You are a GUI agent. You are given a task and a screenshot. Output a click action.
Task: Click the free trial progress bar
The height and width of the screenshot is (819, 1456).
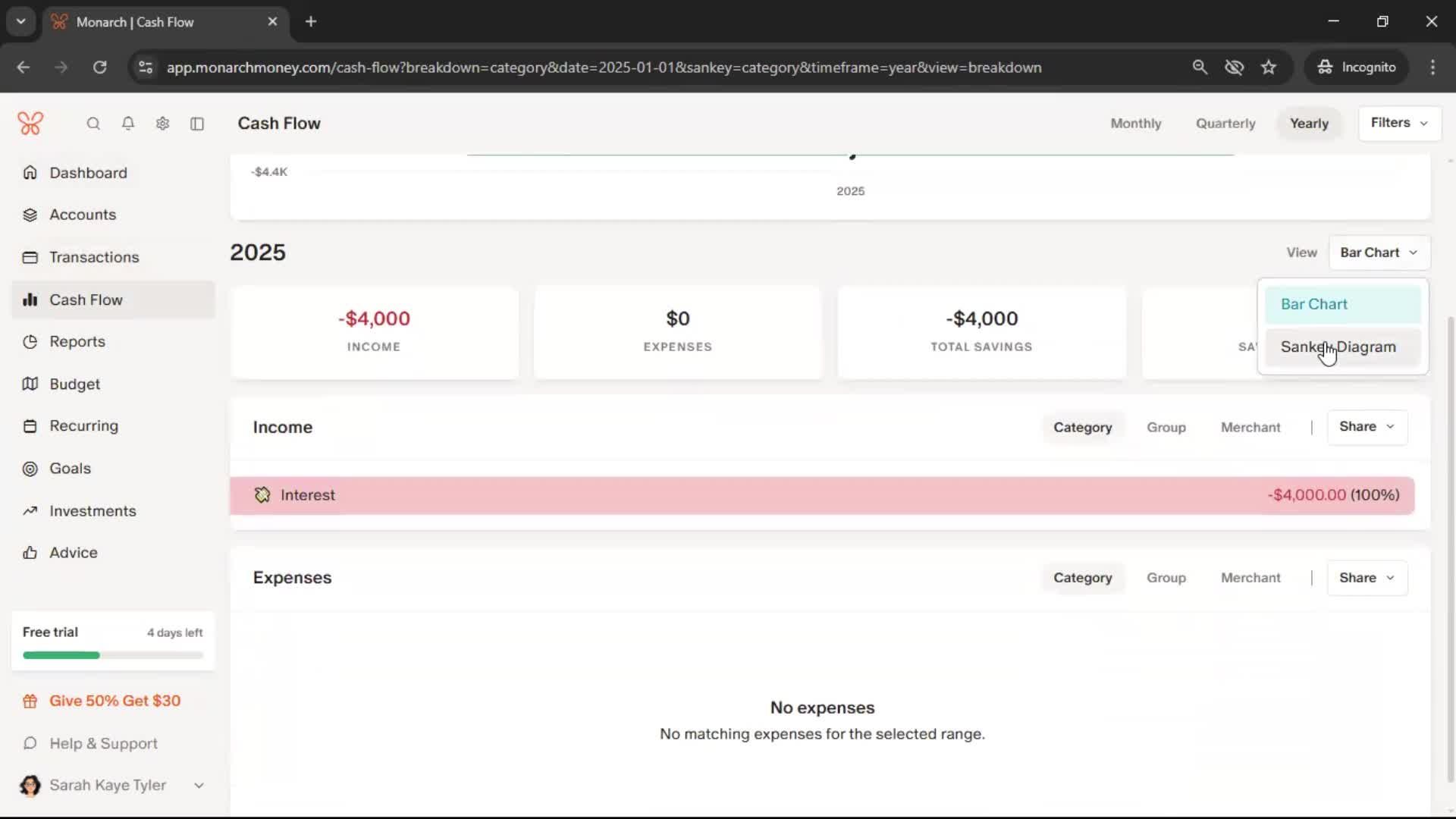(113, 655)
